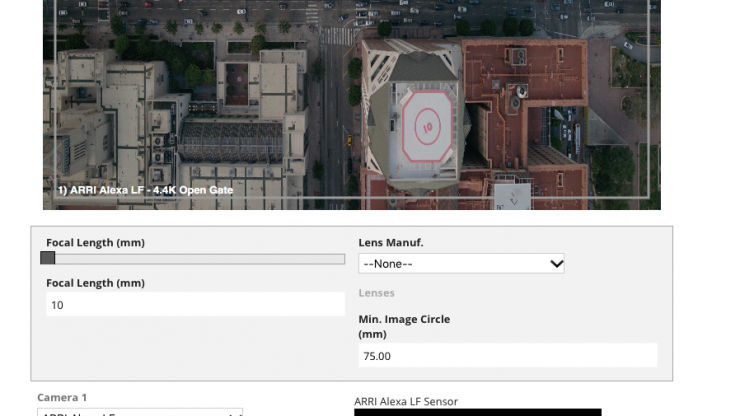Click the ARRI Alexa LF Sensor preview box
The image size is (740, 416).
click(x=477, y=412)
